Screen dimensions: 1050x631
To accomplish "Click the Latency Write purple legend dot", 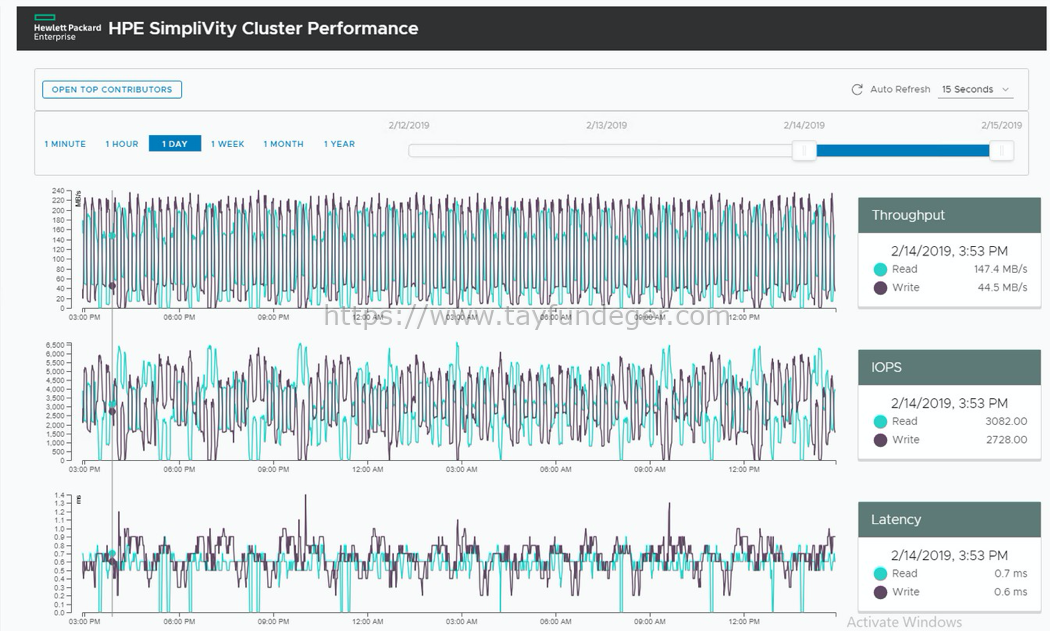I will point(881,592).
